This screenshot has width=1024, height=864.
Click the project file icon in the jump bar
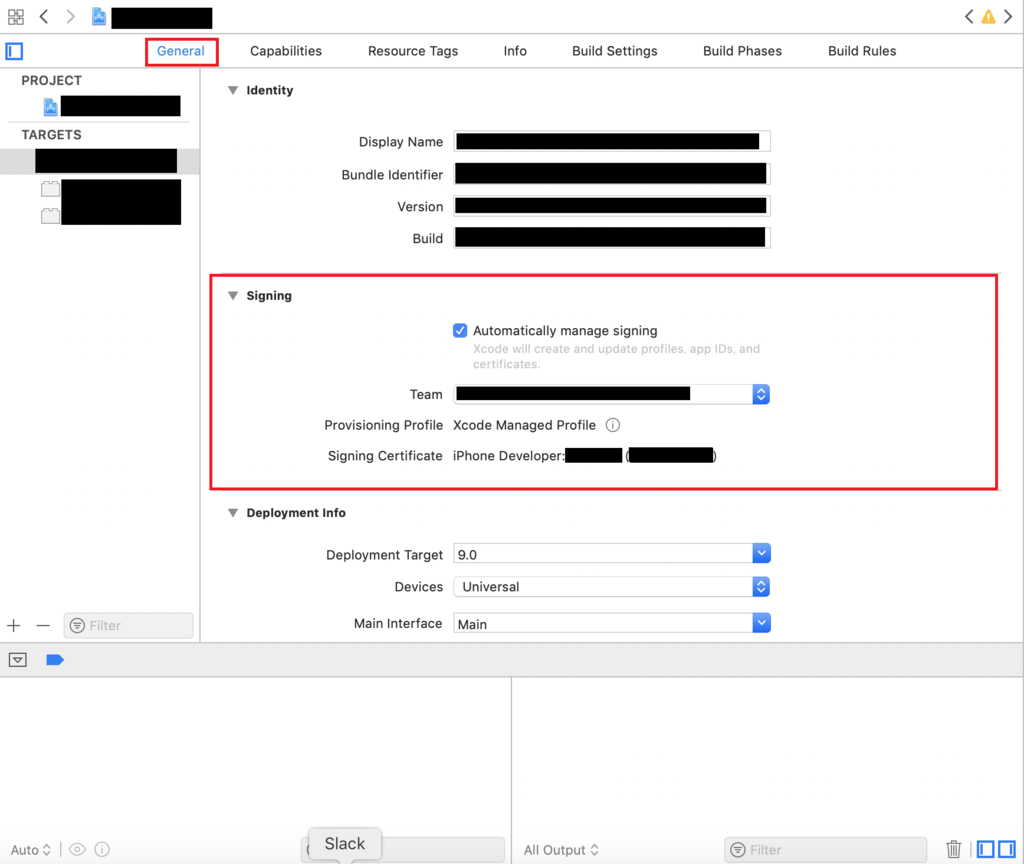click(99, 16)
